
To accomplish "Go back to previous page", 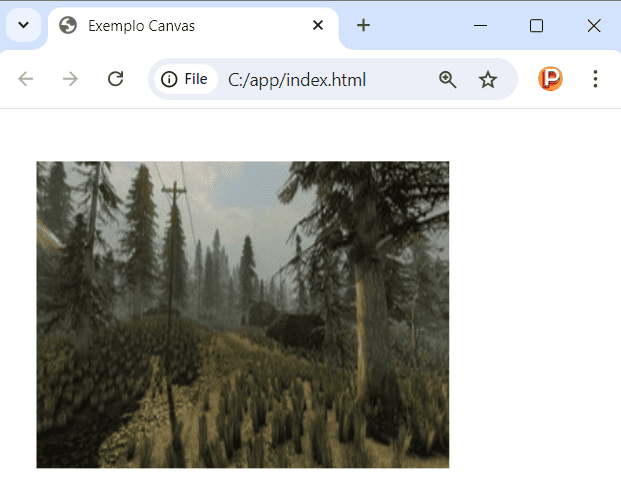I will tap(26, 79).
